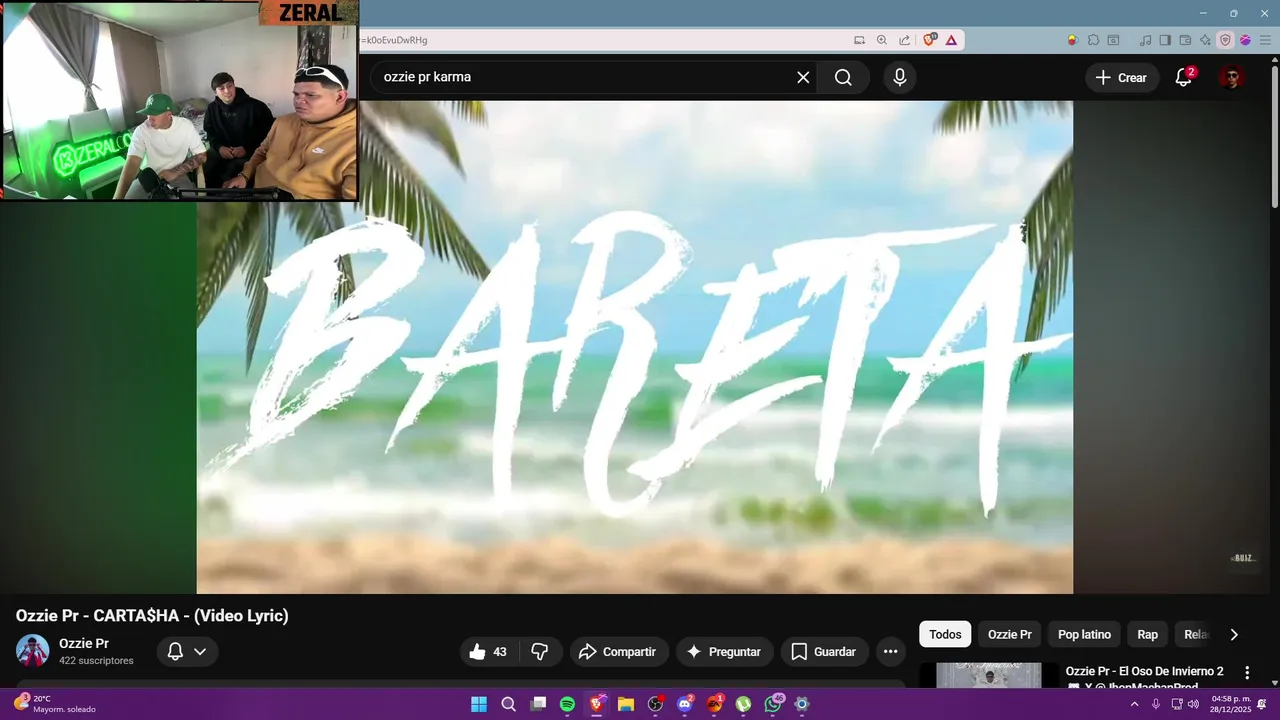Viewport: 1280px width, 720px height.
Task: Open WhatsApp from taskbar
Action: click(x=773, y=704)
